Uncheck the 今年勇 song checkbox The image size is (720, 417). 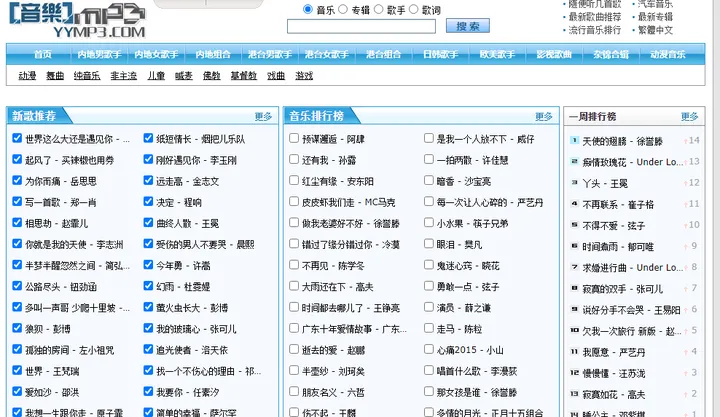click(148, 265)
